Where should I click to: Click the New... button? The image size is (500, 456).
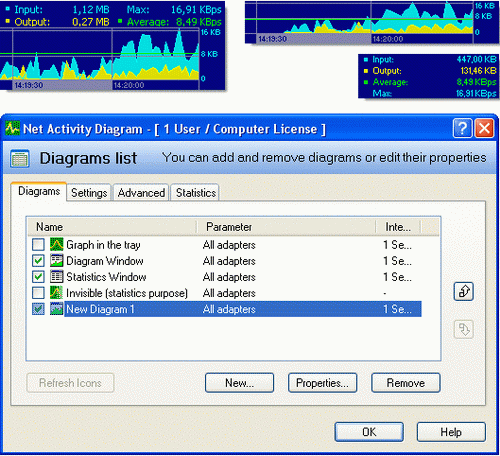pos(239,383)
